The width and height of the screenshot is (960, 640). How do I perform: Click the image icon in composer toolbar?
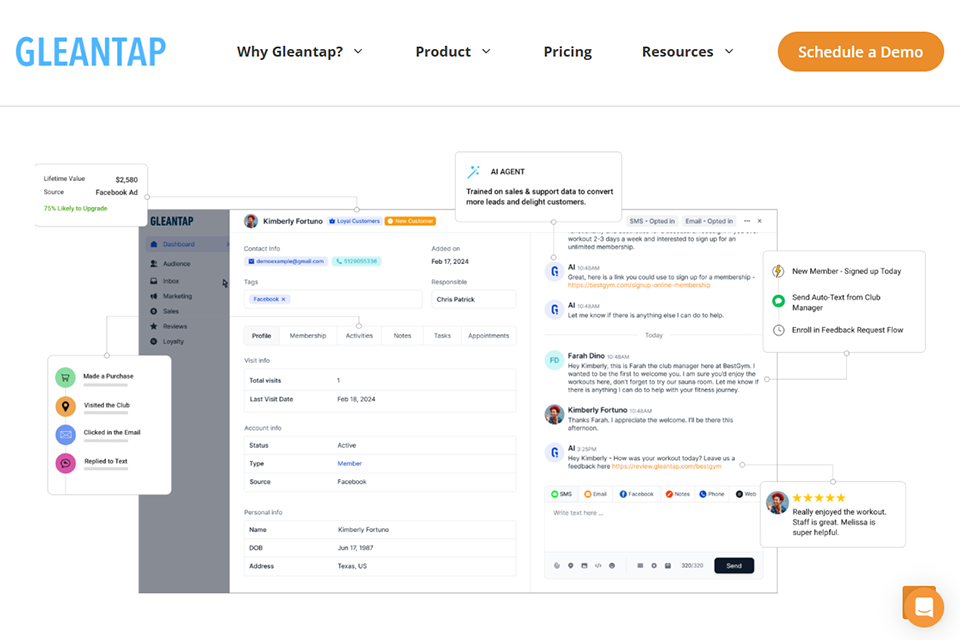point(584,566)
